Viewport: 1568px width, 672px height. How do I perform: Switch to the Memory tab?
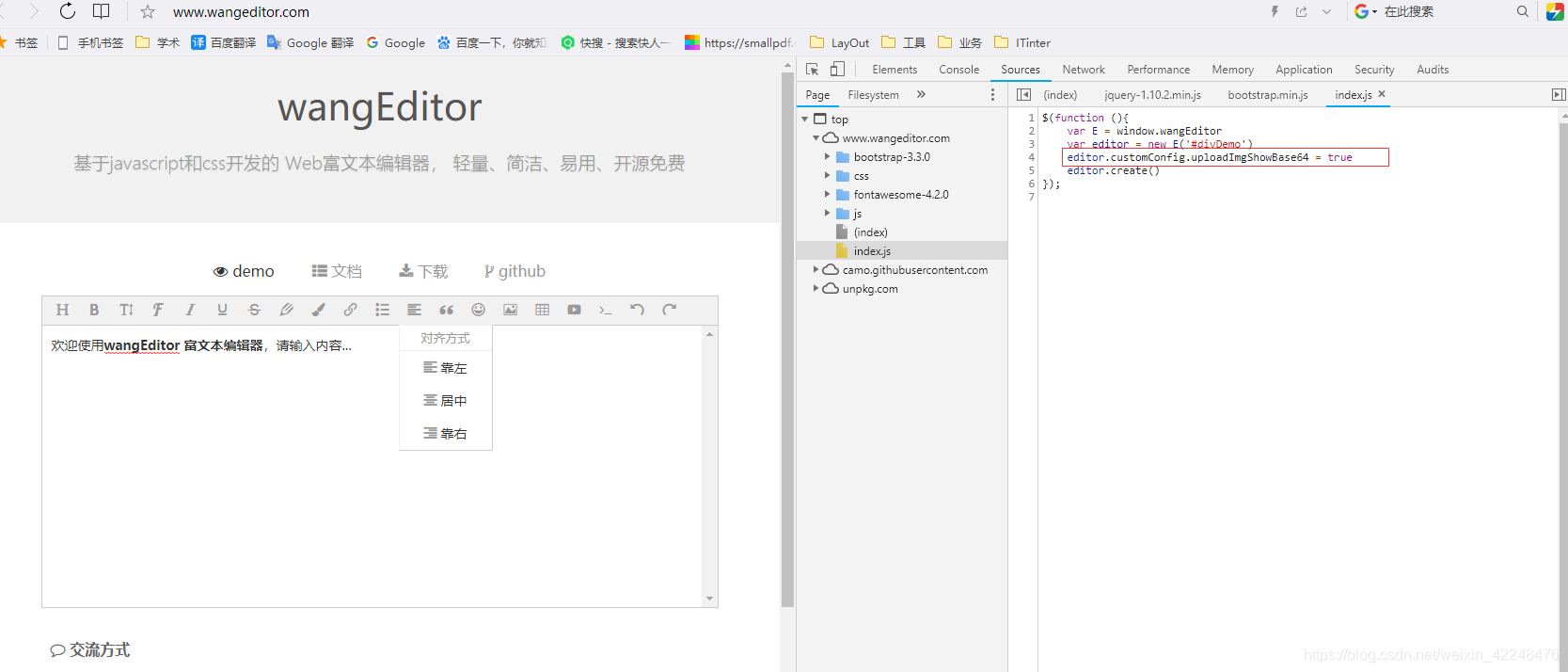point(1233,70)
